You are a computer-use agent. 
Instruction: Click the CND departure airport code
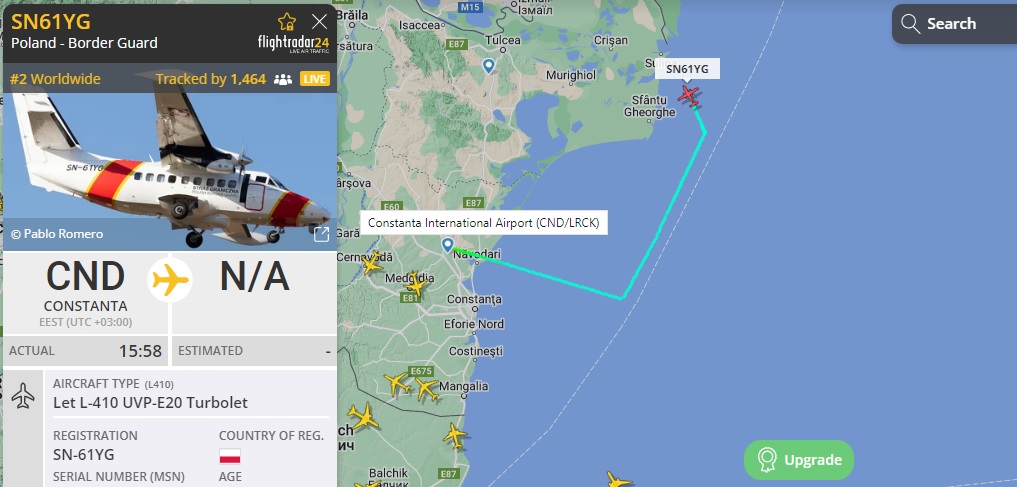[x=86, y=276]
